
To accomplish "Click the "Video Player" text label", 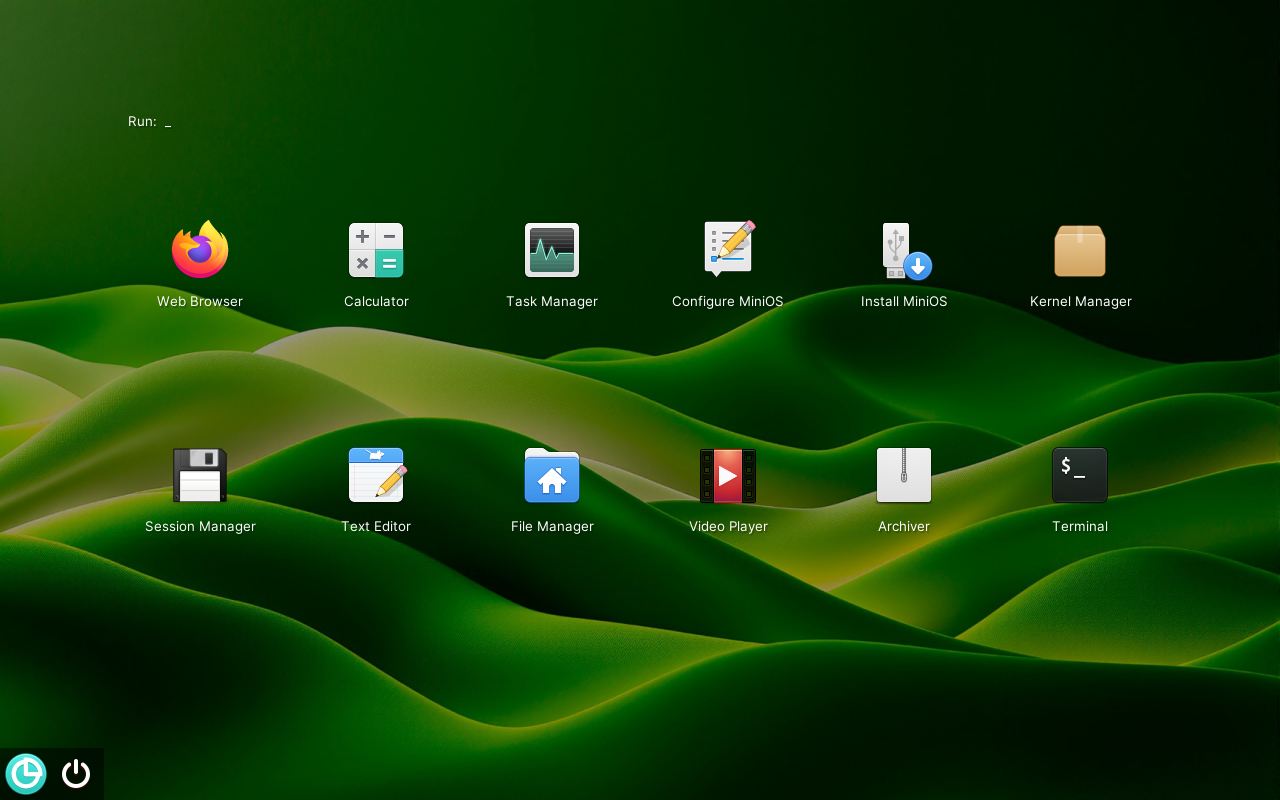I will [728, 527].
